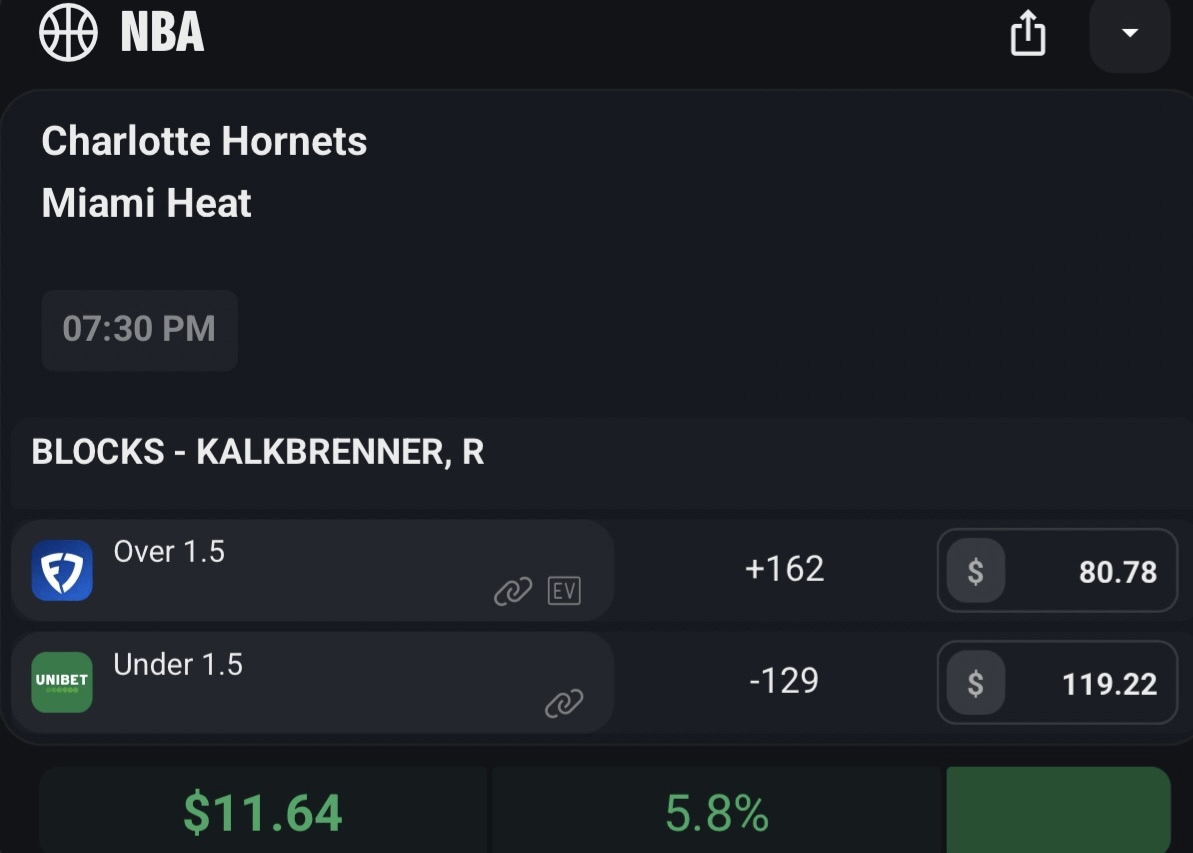The image size is (1193, 853).
Task: Click the dollar sign beside 80.78 stake
Action: point(975,571)
